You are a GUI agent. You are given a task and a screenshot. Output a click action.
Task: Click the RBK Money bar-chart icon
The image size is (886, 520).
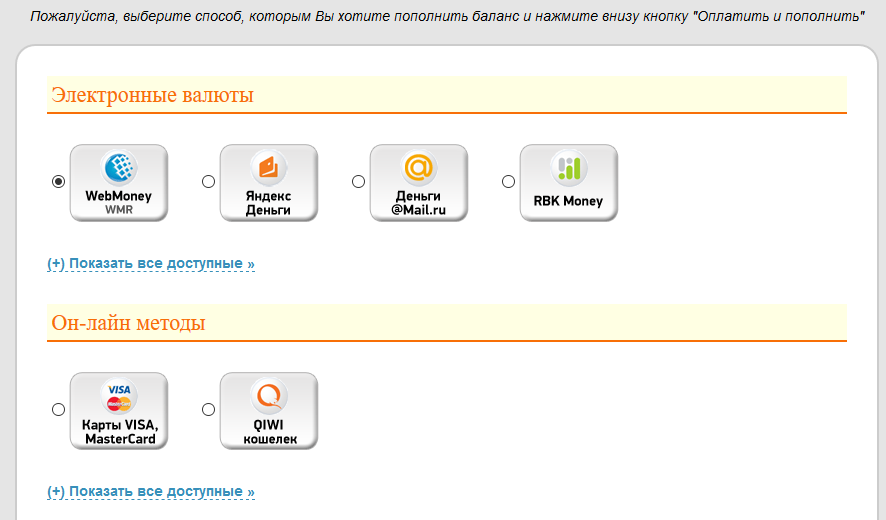[x=569, y=168]
